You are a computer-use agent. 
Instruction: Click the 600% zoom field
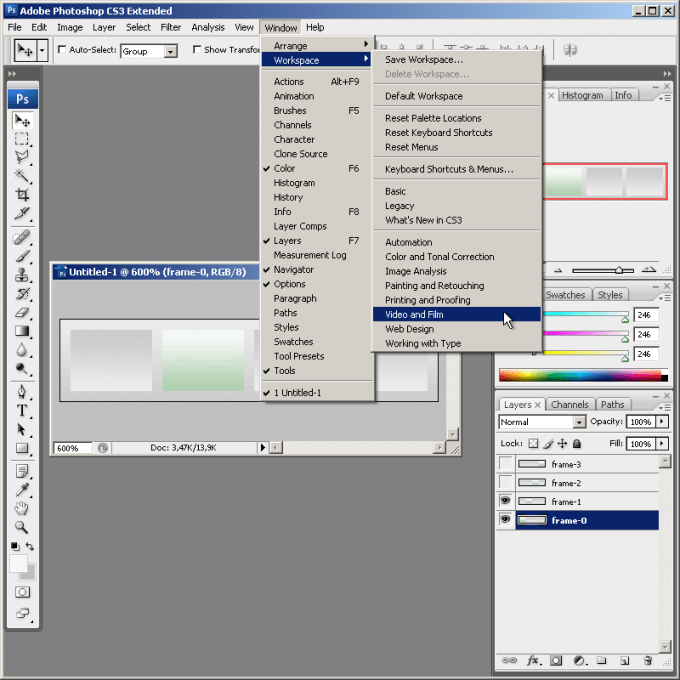tap(72, 448)
